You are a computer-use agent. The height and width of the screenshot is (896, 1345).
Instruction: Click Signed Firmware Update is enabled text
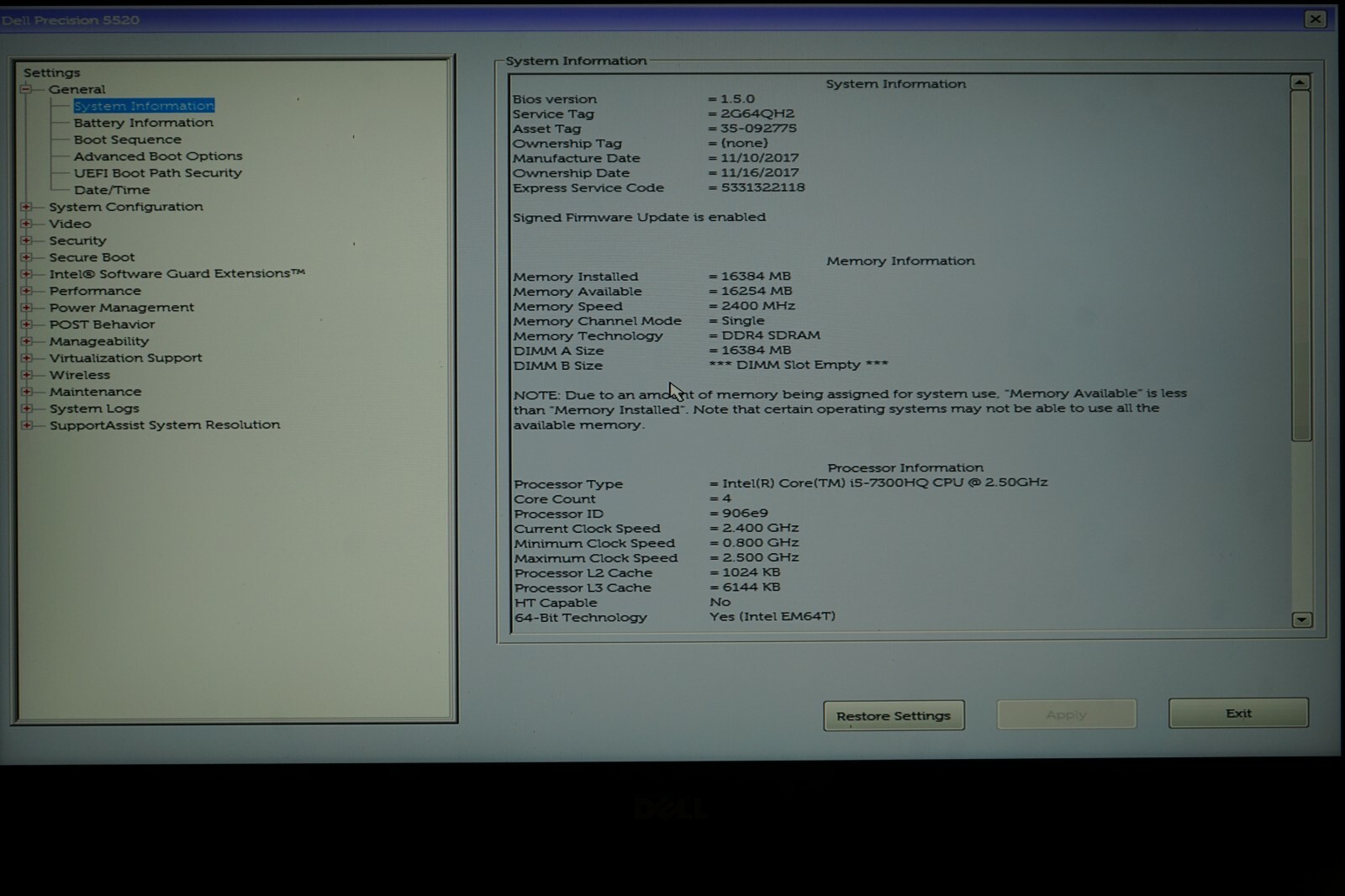pos(639,217)
